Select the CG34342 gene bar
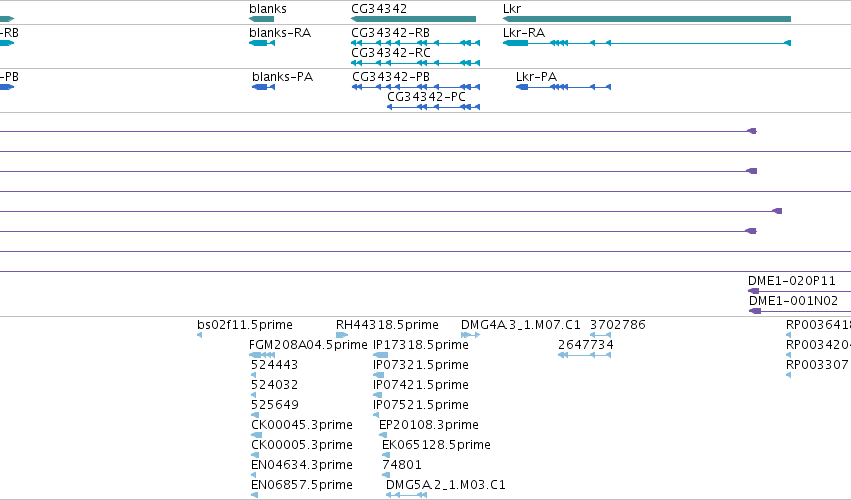The image size is (851, 500). tap(414, 19)
